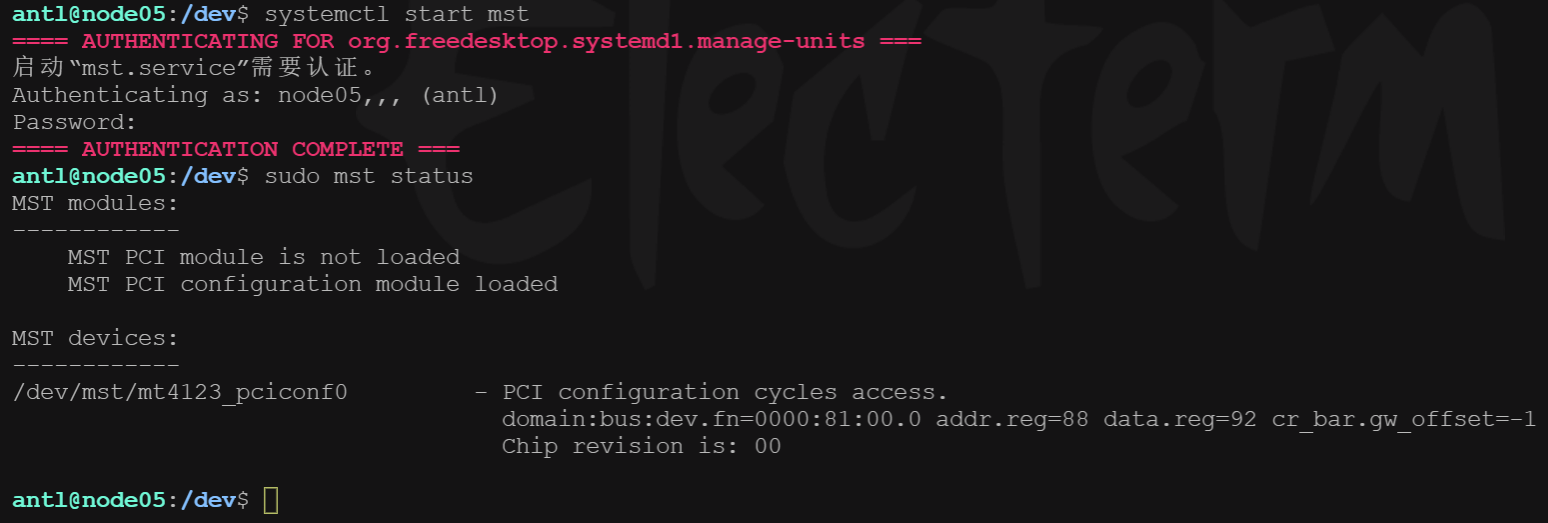Click the 'sudo mst status' command text
The height and width of the screenshot is (523, 1548).
[x=369, y=176]
